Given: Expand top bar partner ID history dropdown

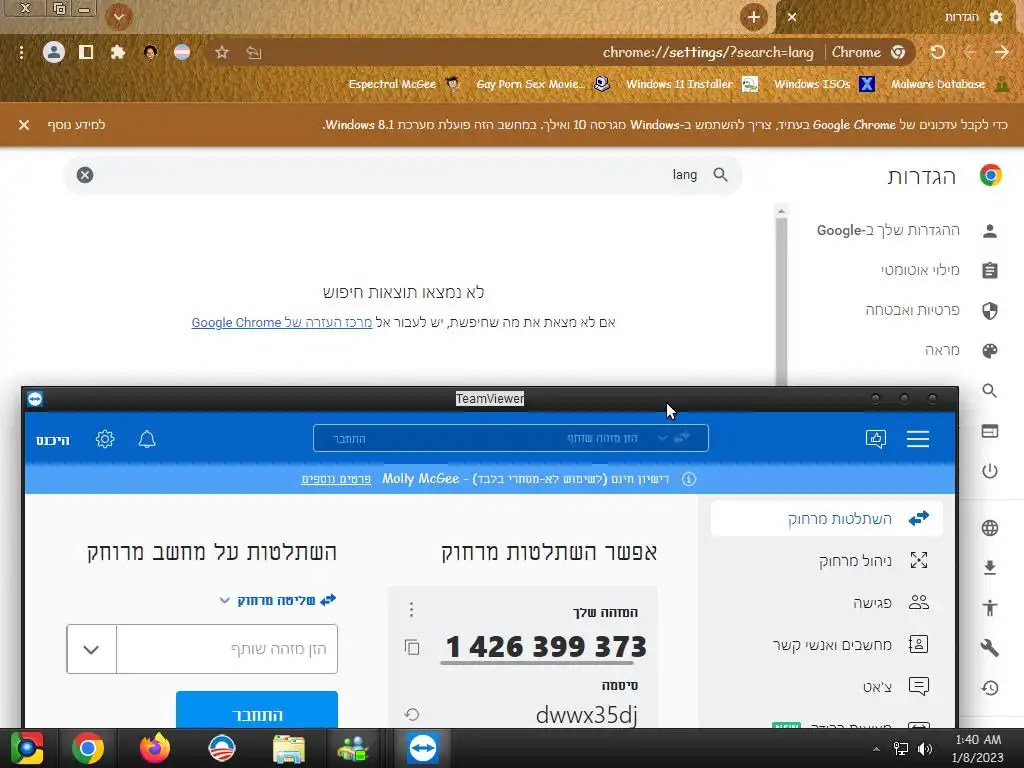Looking at the screenshot, I should click(x=662, y=438).
